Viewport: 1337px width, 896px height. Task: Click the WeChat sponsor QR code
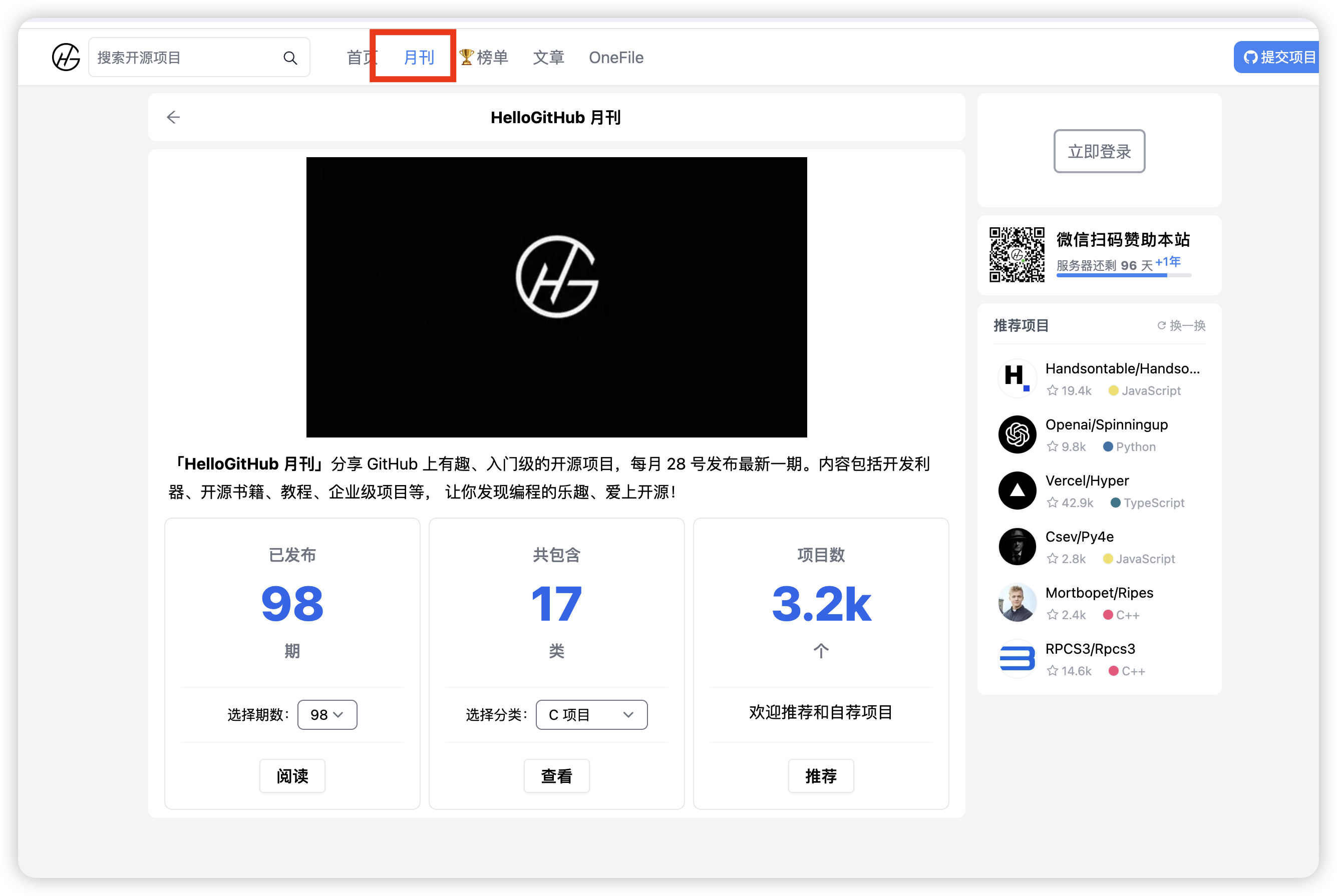[x=1017, y=255]
